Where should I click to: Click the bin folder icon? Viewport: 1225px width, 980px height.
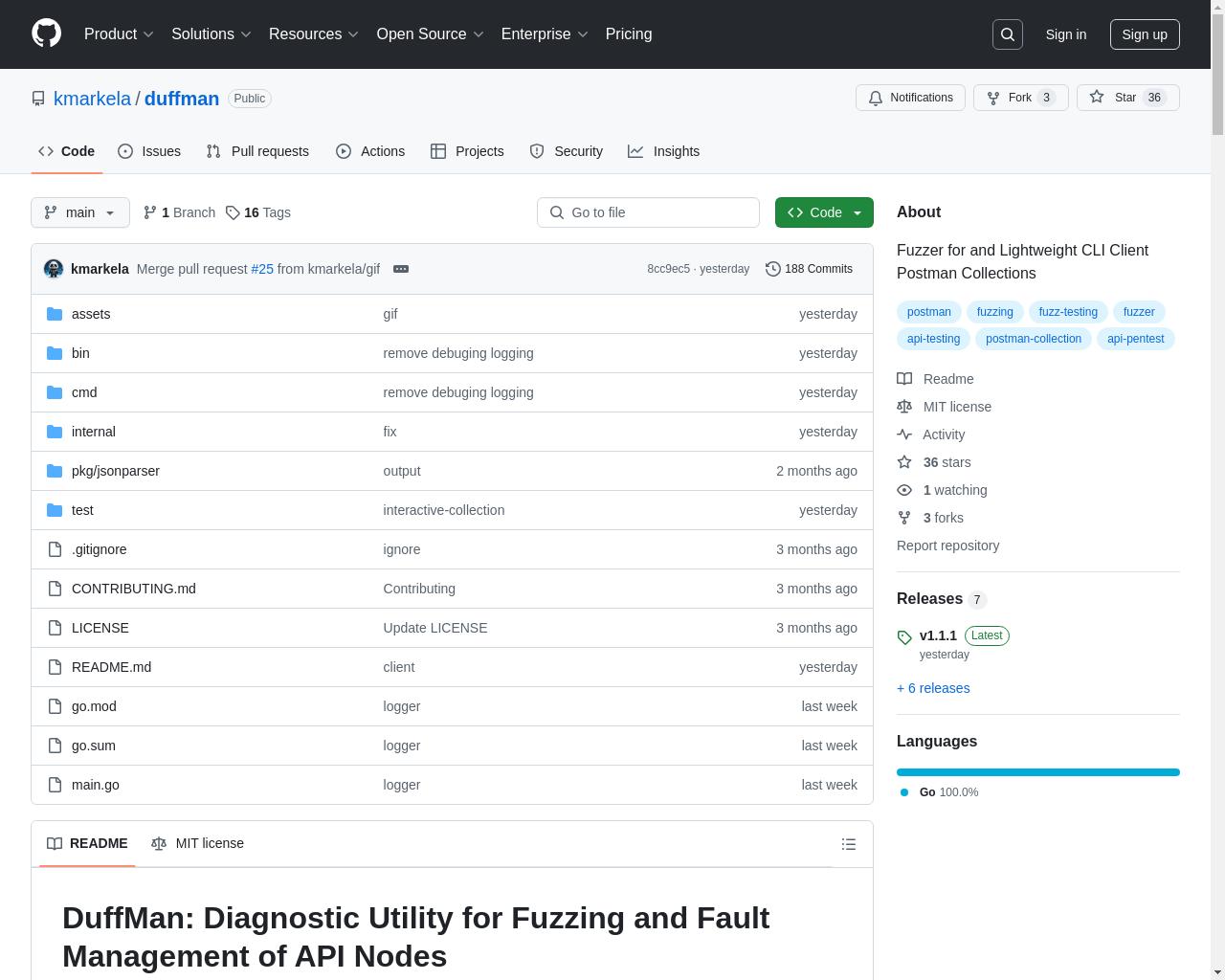(x=55, y=353)
